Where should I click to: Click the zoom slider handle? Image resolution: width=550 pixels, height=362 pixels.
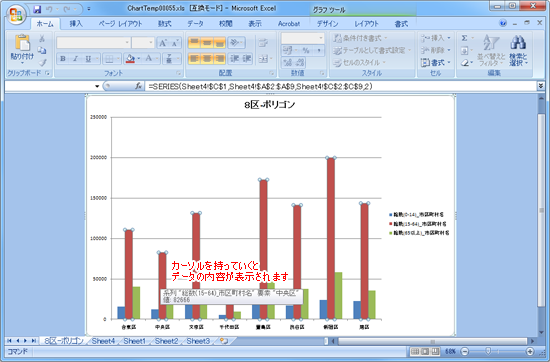click(x=488, y=351)
